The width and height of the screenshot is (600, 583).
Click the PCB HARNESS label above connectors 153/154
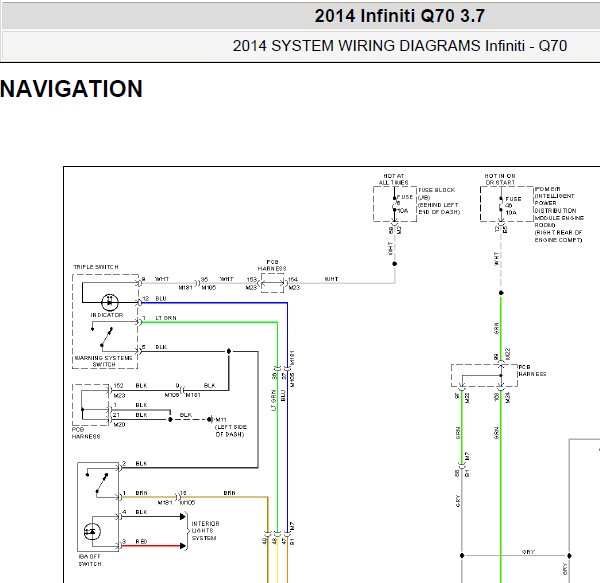[272, 265]
